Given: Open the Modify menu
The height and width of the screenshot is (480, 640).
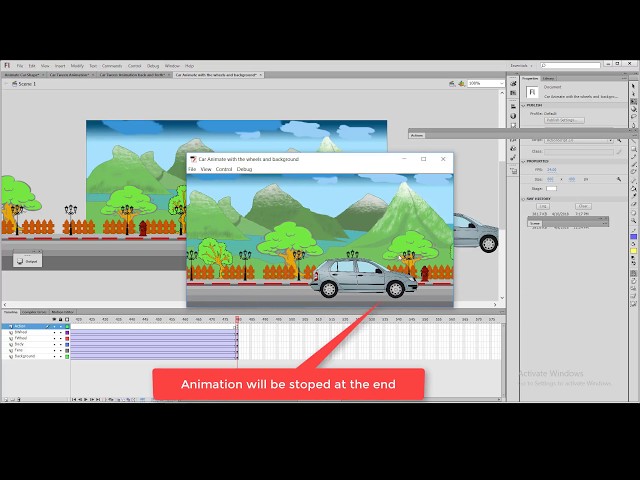Looking at the screenshot, I should pyautogui.click(x=77, y=66).
